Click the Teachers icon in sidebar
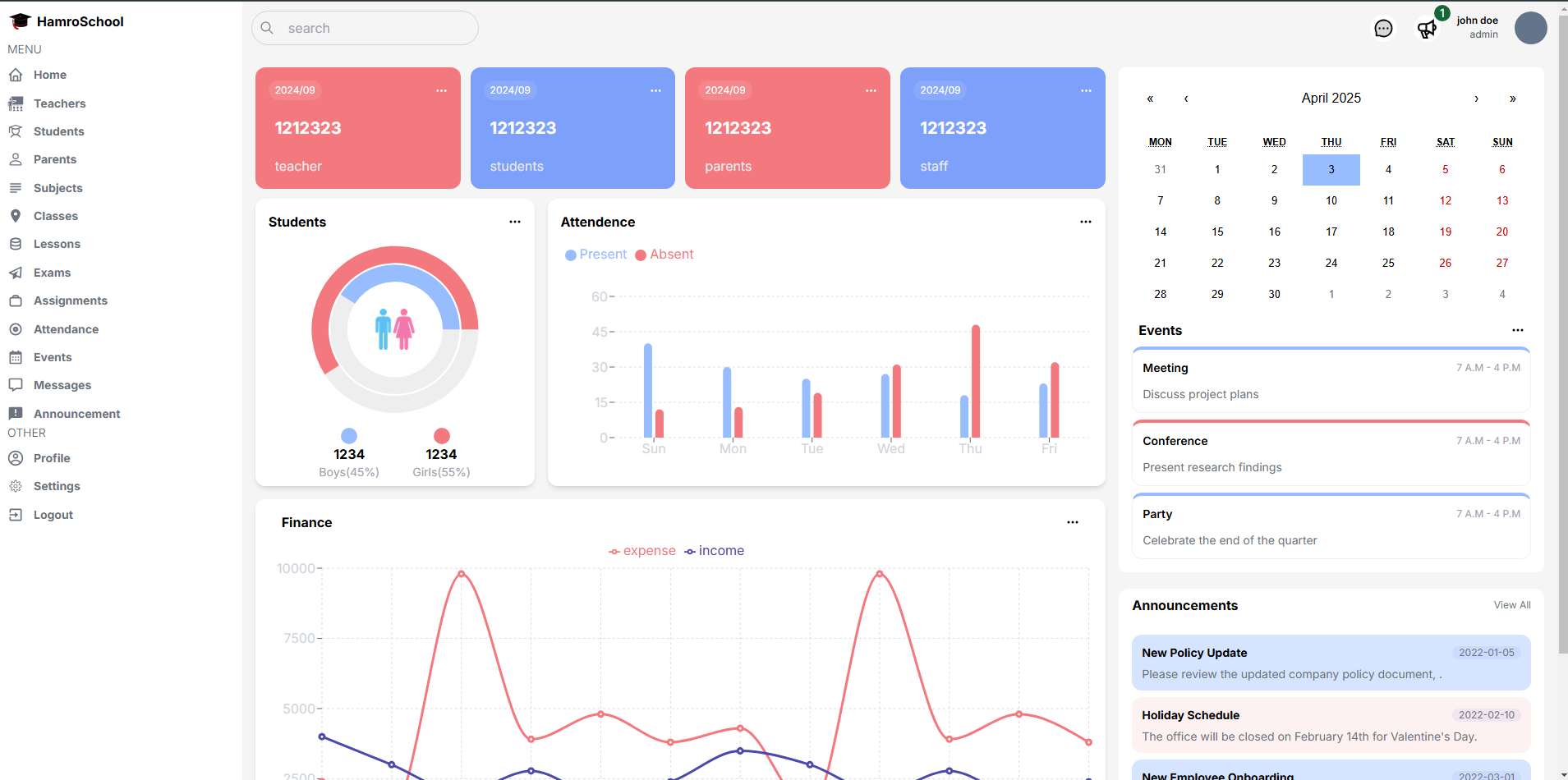This screenshot has width=1568, height=780. point(16,103)
